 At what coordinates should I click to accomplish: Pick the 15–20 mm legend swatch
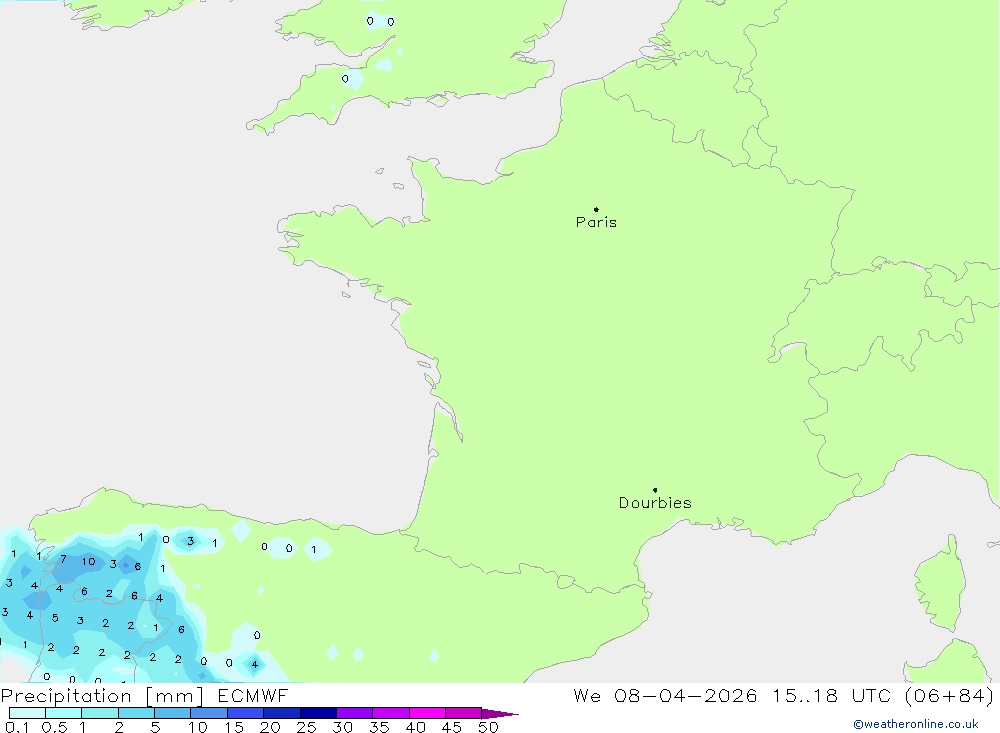246,713
